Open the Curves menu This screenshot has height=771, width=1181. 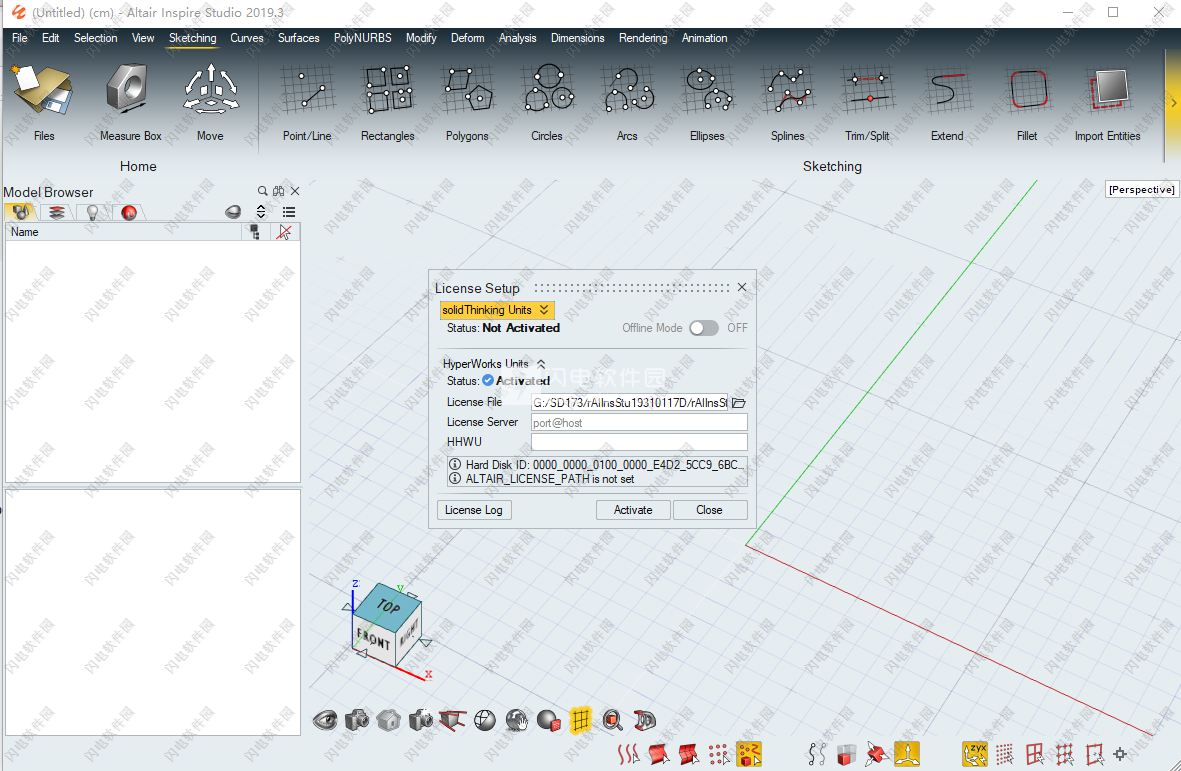pyautogui.click(x=247, y=38)
